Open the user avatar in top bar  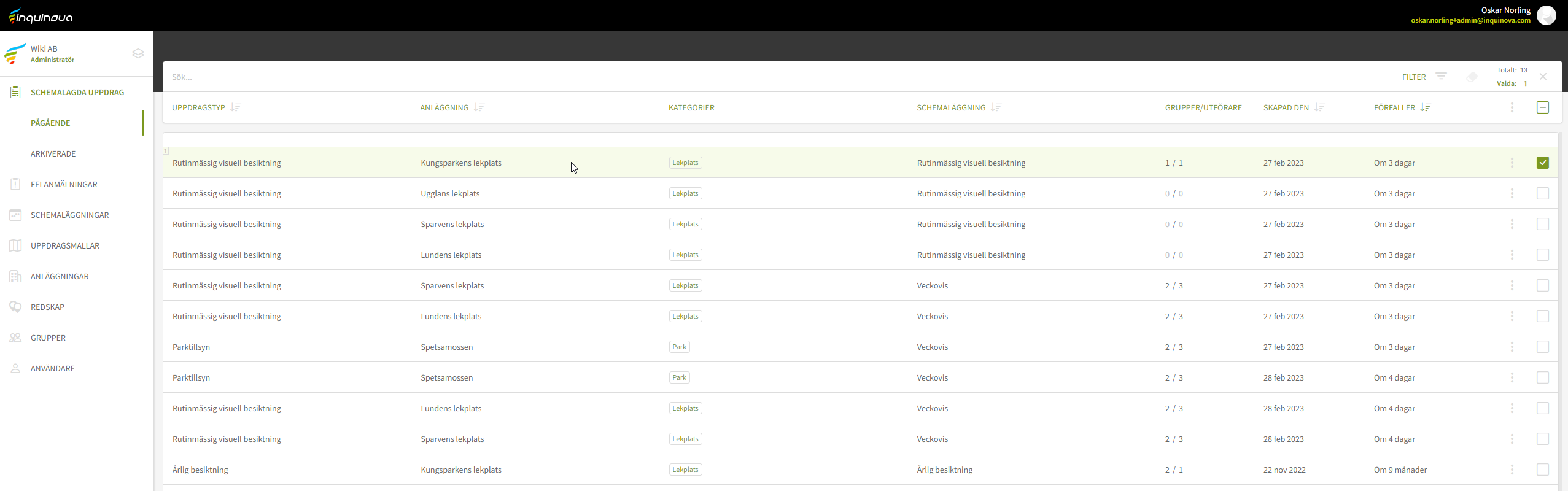[x=1547, y=15]
